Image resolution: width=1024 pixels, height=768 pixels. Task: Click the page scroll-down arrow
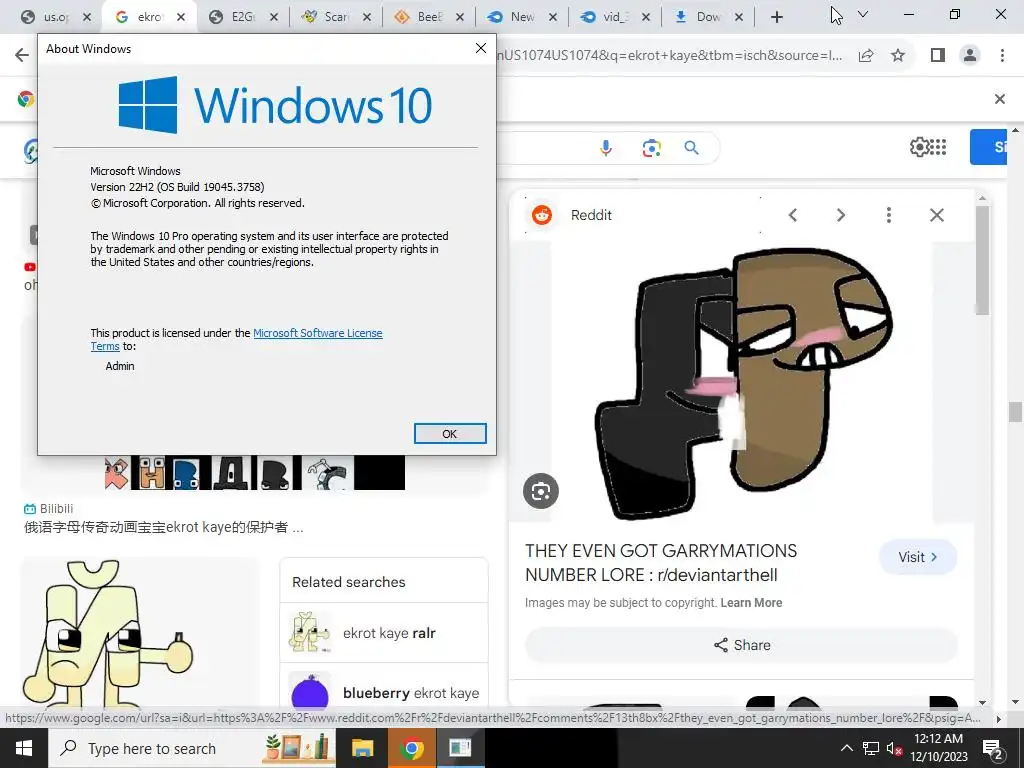pyautogui.click(x=1015, y=701)
